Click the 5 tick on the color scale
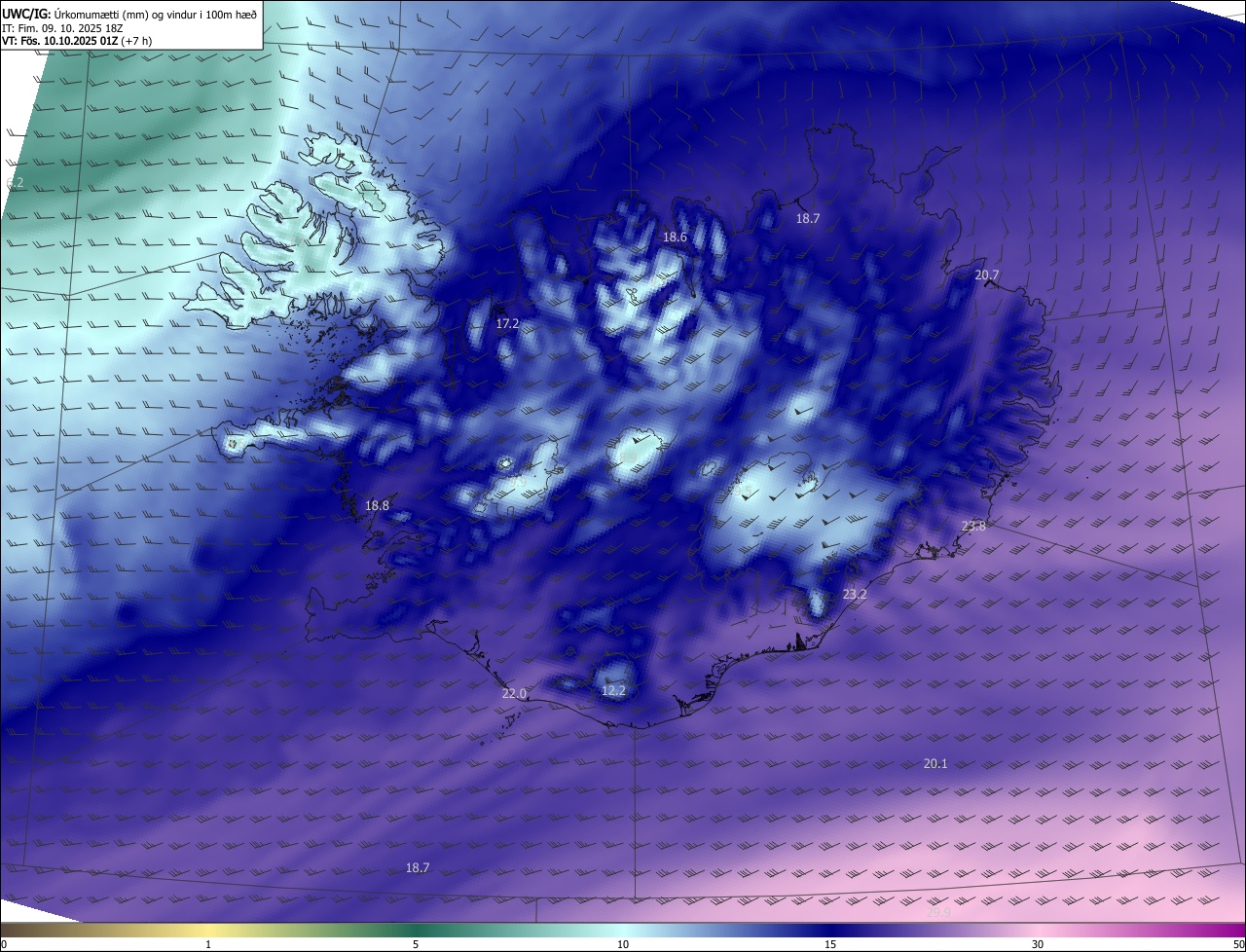 416,945
